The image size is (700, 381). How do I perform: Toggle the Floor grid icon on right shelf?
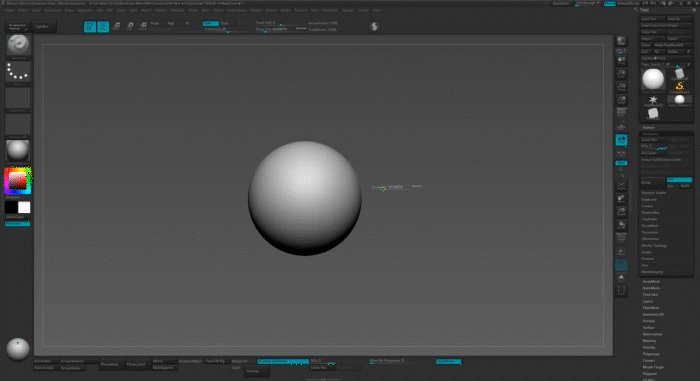click(x=621, y=128)
